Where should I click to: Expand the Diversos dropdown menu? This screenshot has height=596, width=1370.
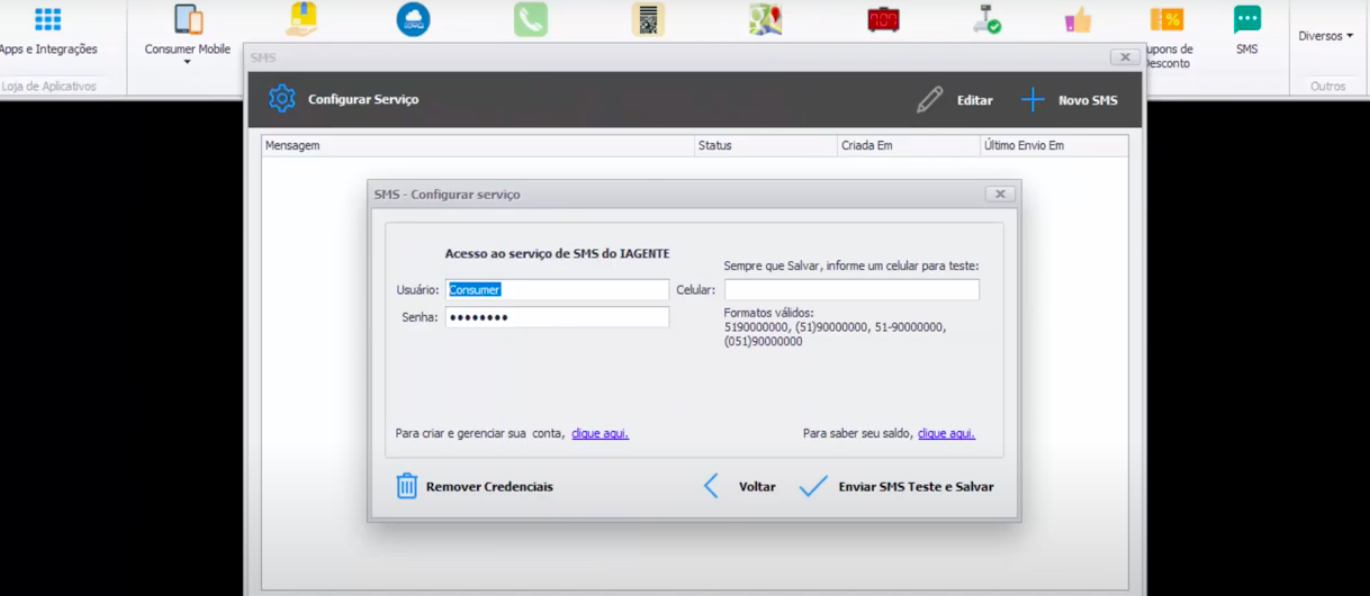click(x=1325, y=36)
